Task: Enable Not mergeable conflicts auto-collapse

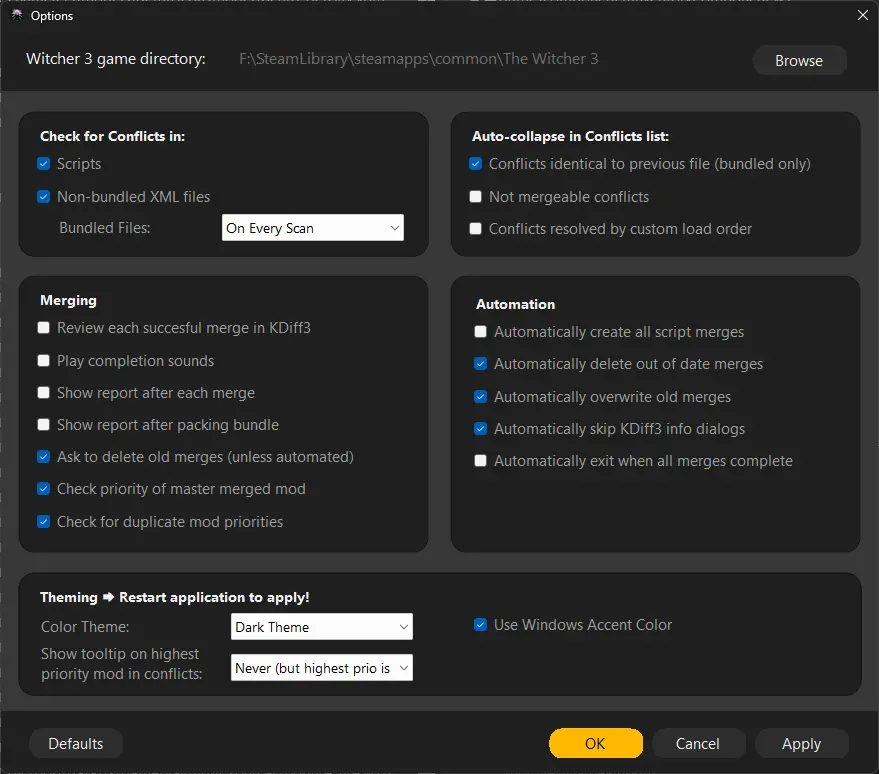Action: coord(475,197)
